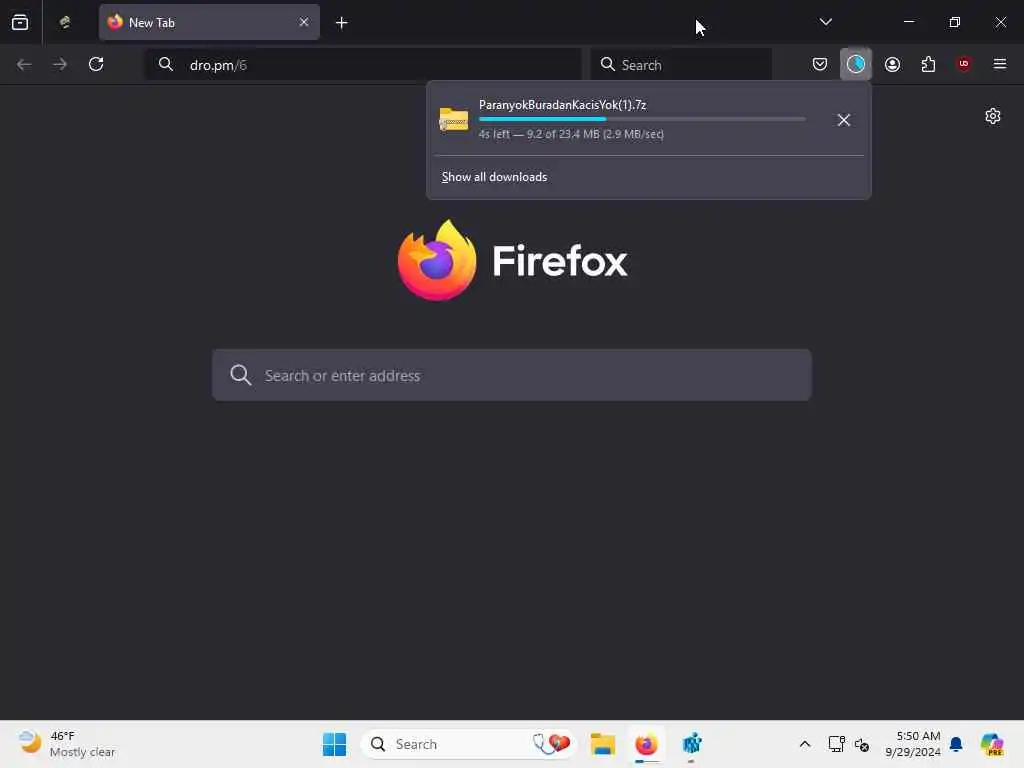The height and width of the screenshot is (768, 1024).
Task: Close the New Tab tab
Action: pos(304,22)
